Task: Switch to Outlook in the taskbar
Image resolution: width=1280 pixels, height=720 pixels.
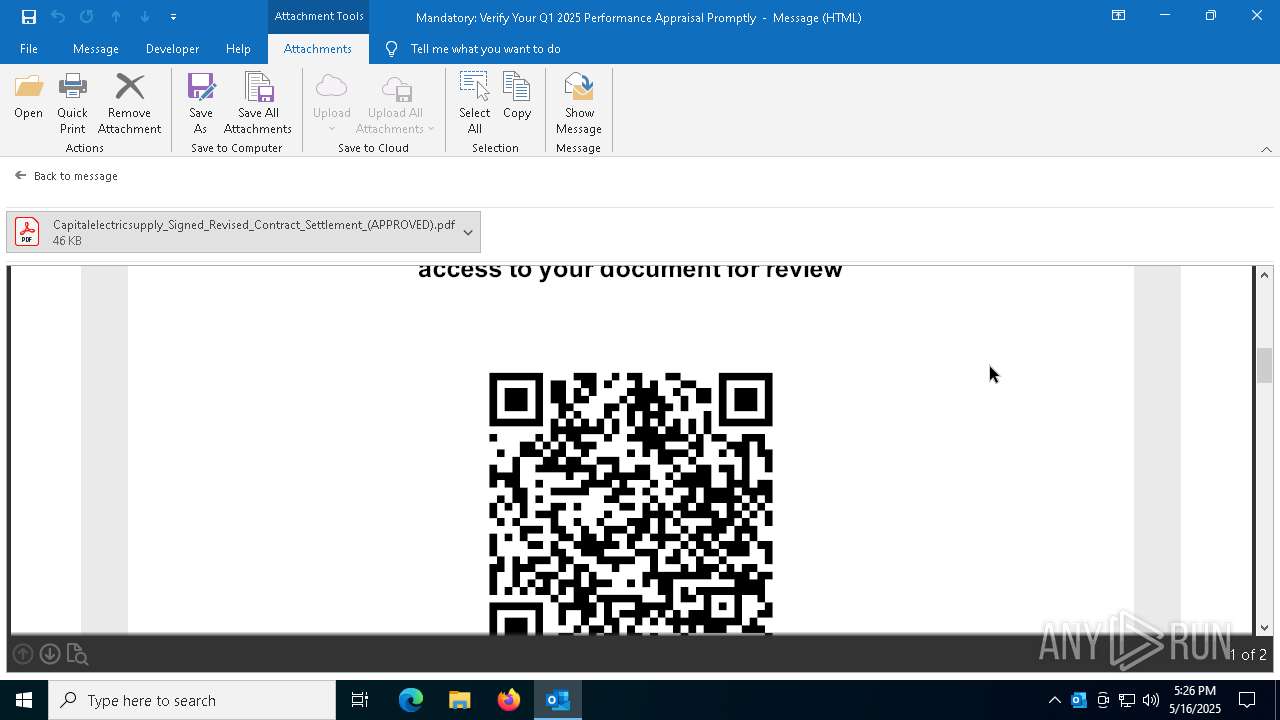Action: tap(558, 700)
